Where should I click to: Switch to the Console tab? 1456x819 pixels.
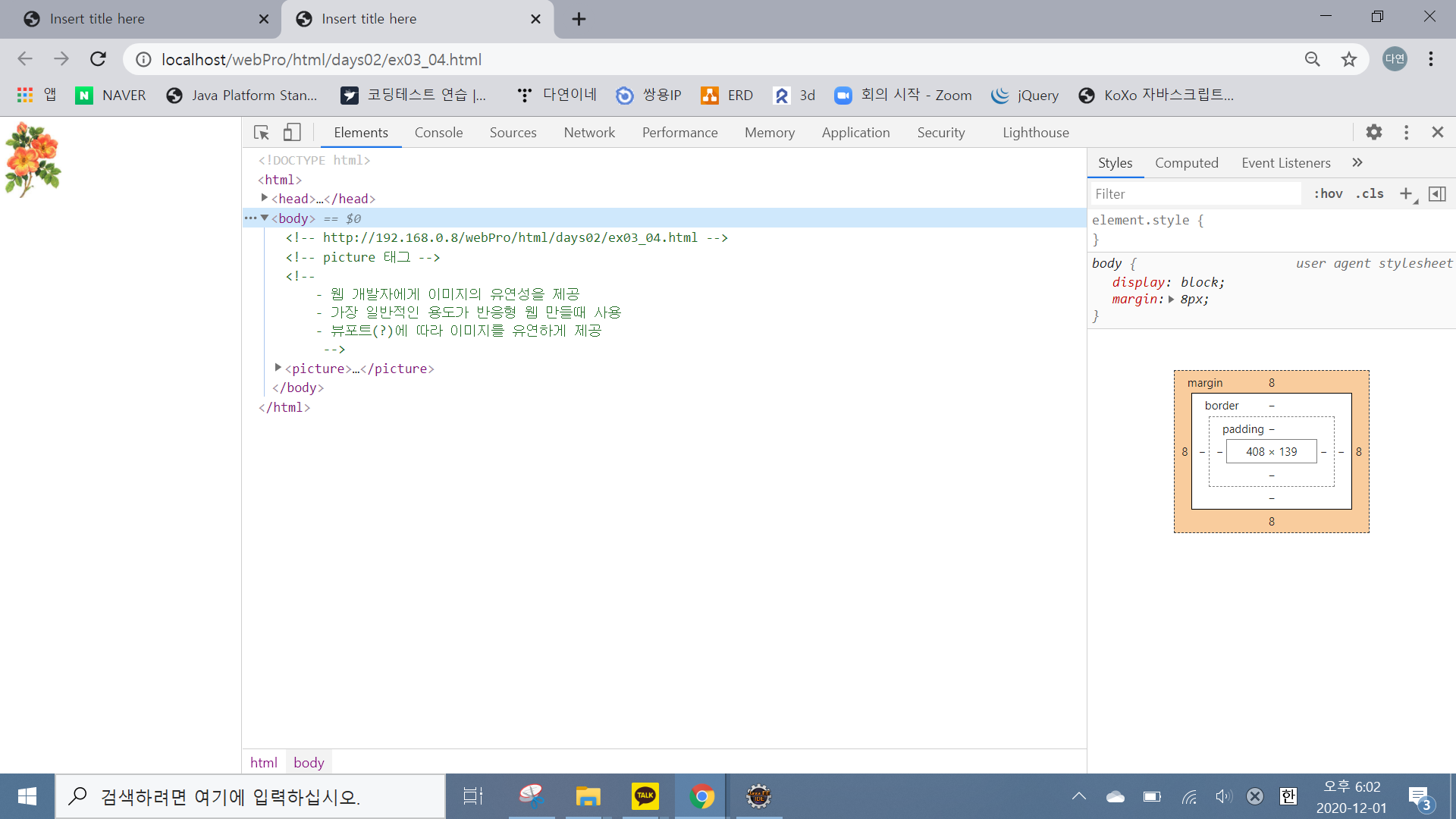(x=438, y=133)
